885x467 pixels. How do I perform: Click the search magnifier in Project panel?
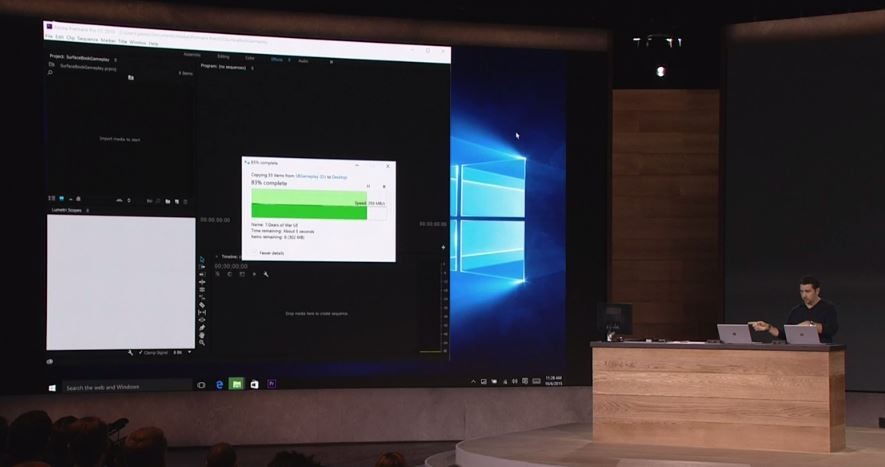pos(50,72)
